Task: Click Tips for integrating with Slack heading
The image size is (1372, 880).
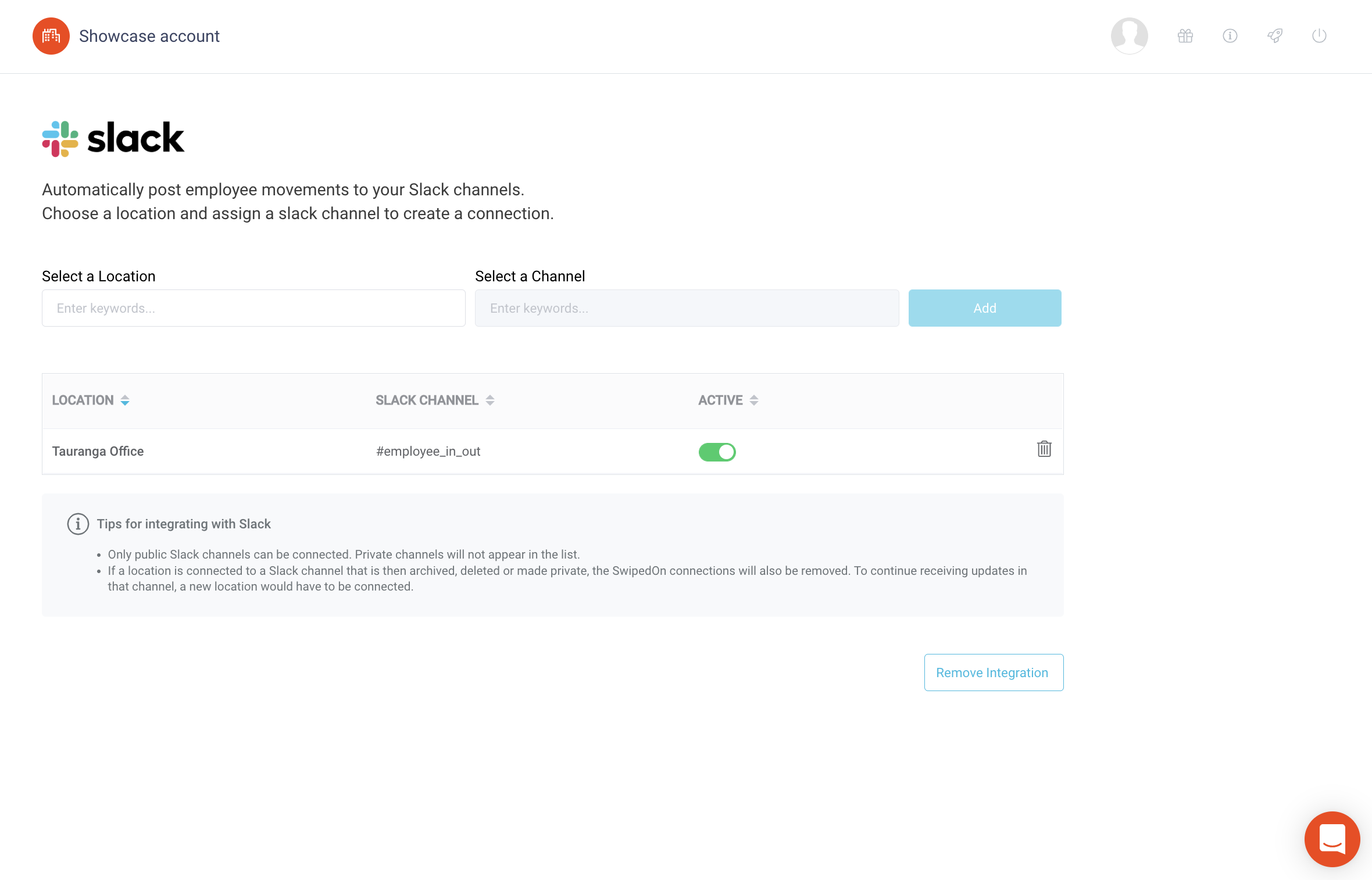Action: (184, 524)
